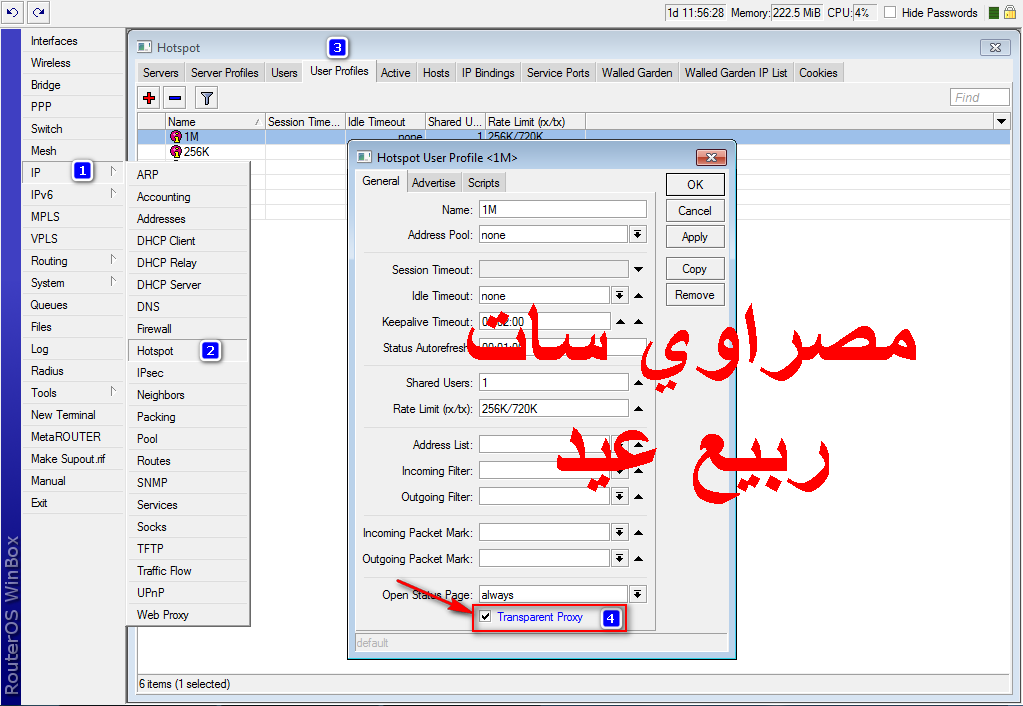Image resolution: width=1023 pixels, height=706 pixels.
Task: Click the red plus Add button
Action: (149, 98)
